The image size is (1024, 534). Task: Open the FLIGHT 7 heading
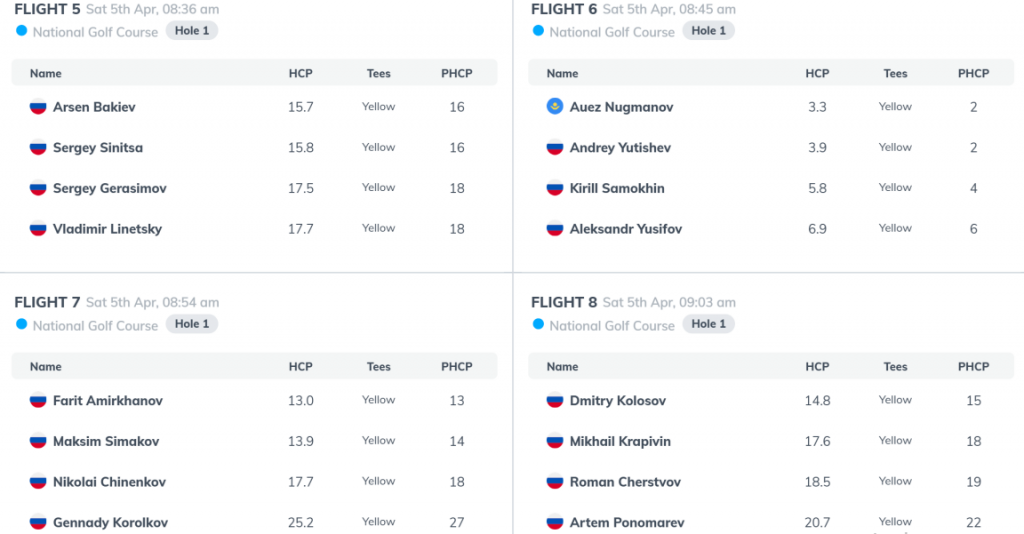(47, 302)
